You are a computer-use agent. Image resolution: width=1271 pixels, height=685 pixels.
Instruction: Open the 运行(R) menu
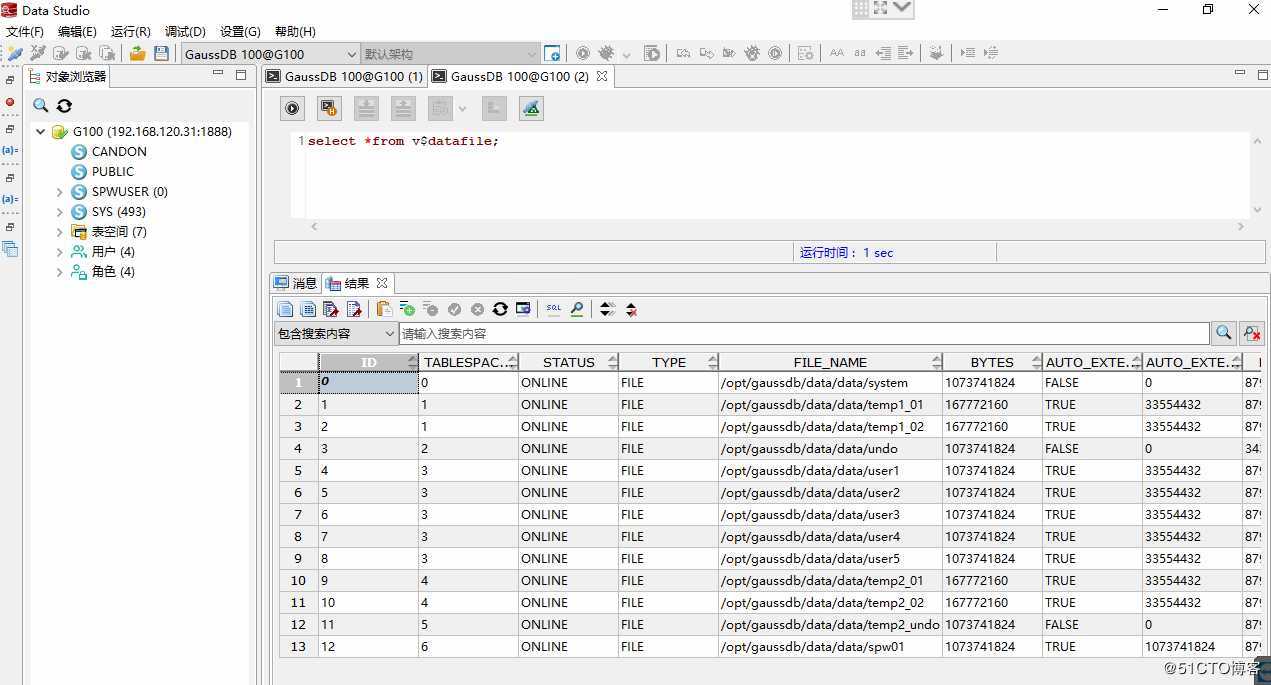(x=131, y=32)
